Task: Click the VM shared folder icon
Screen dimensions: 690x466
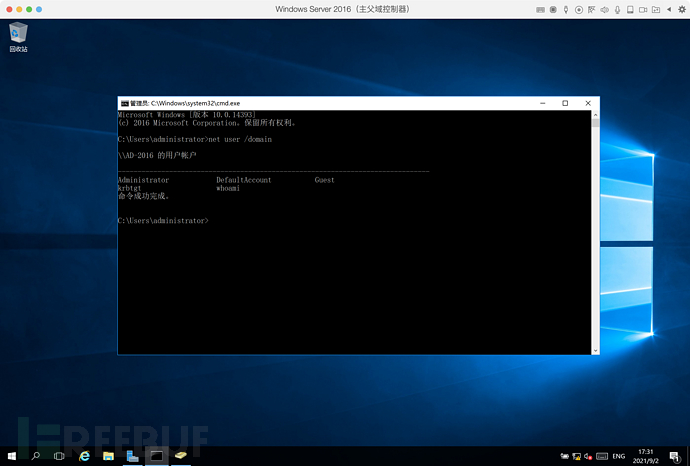Action: point(656,10)
